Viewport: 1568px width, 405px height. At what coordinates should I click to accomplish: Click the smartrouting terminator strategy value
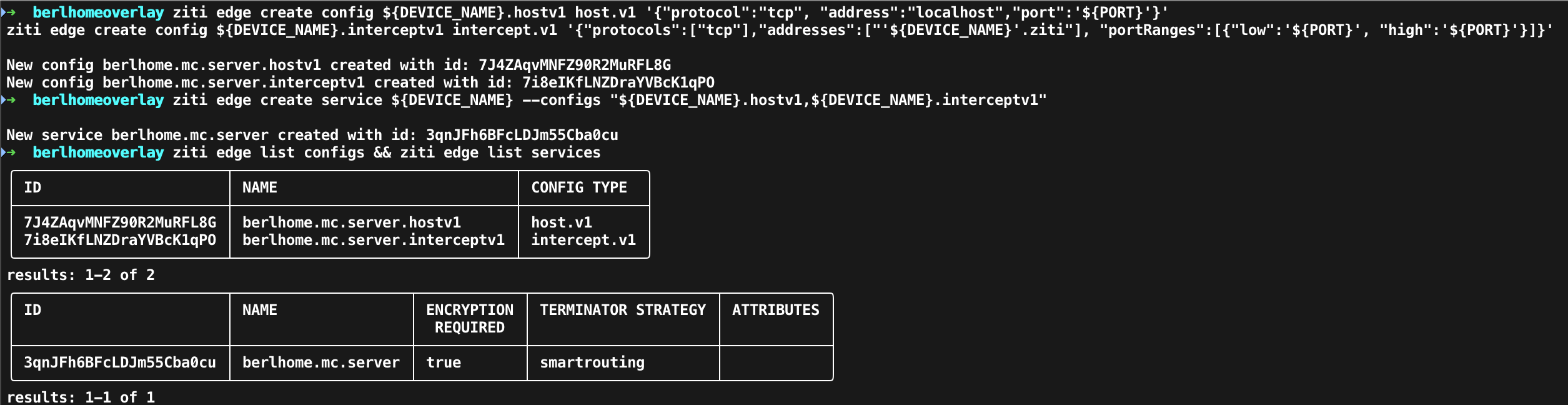[592, 362]
